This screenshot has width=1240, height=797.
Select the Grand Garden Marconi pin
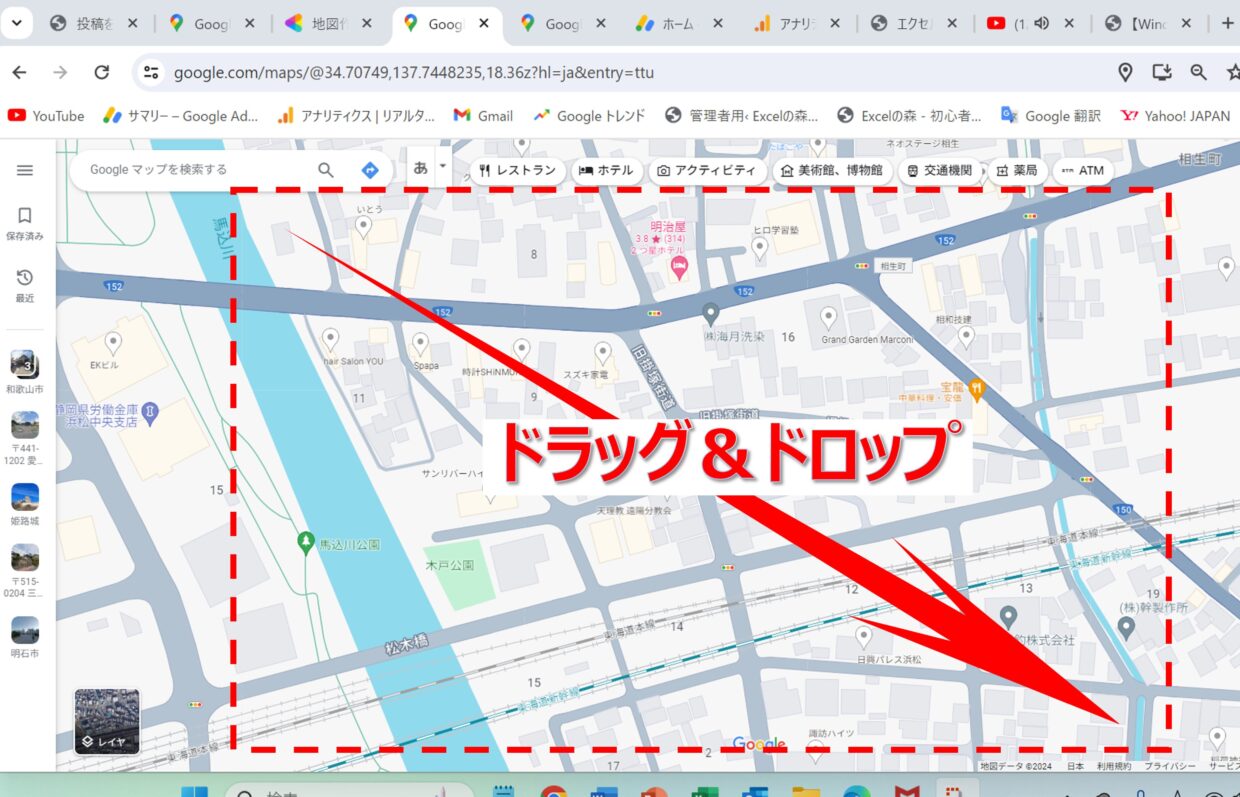point(828,318)
